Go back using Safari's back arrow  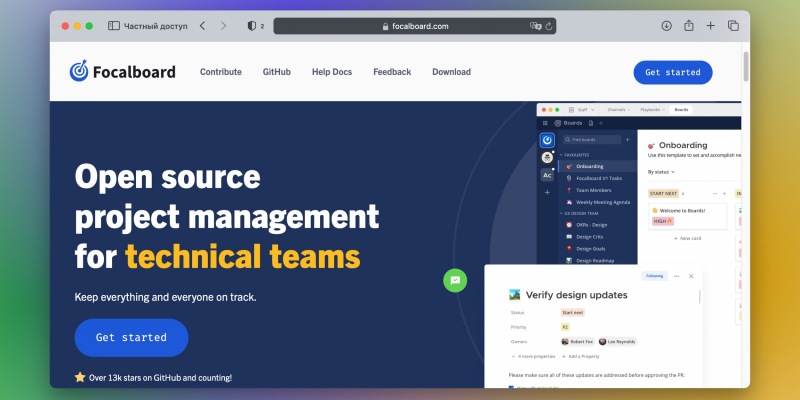[x=203, y=26]
